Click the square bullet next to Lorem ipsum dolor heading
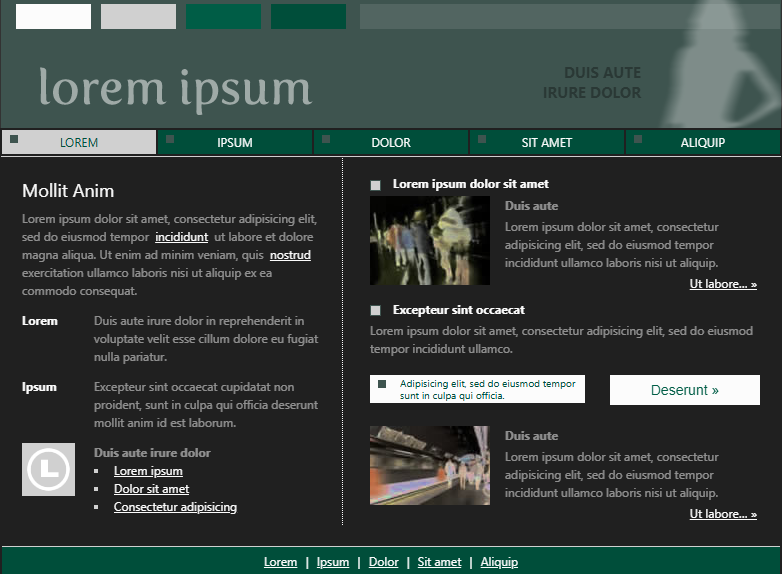Screen dimensions: 782x574 point(376,185)
